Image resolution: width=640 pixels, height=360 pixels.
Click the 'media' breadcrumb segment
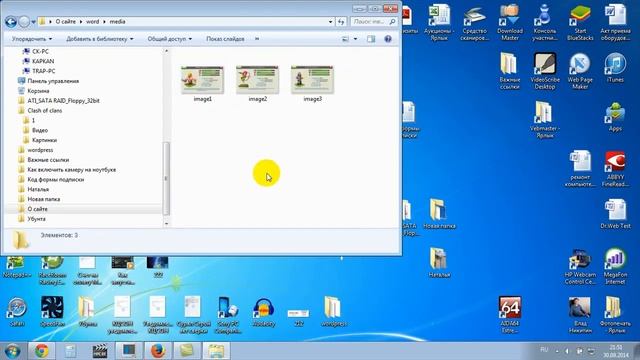pyautogui.click(x=117, y=22)
